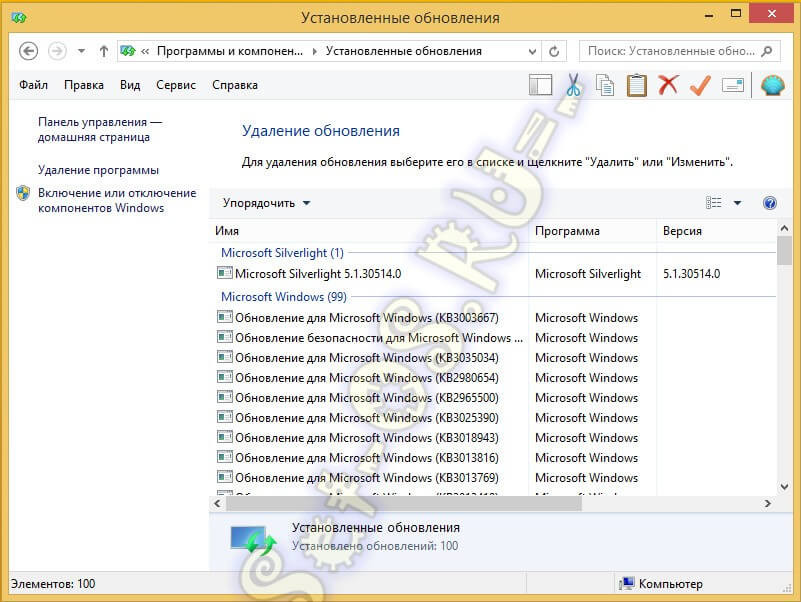801x602 pixels.
Task: Click the title bar window icon
Action: tap(19, 18)
